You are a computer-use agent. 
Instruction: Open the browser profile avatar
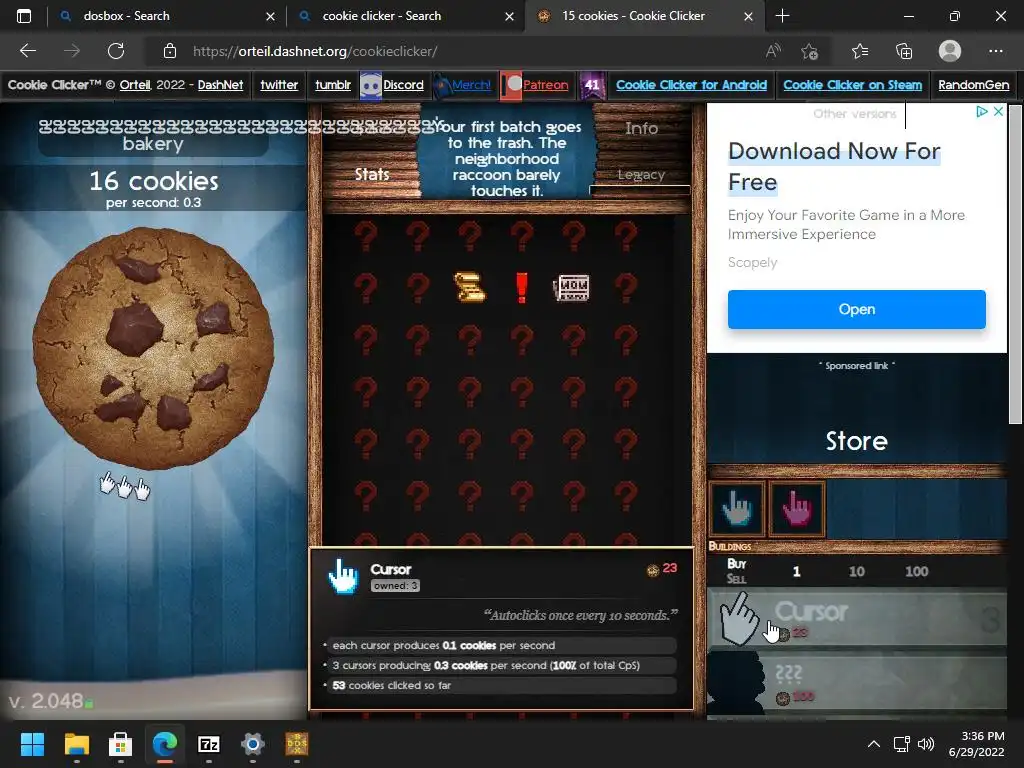pos(950,51)
